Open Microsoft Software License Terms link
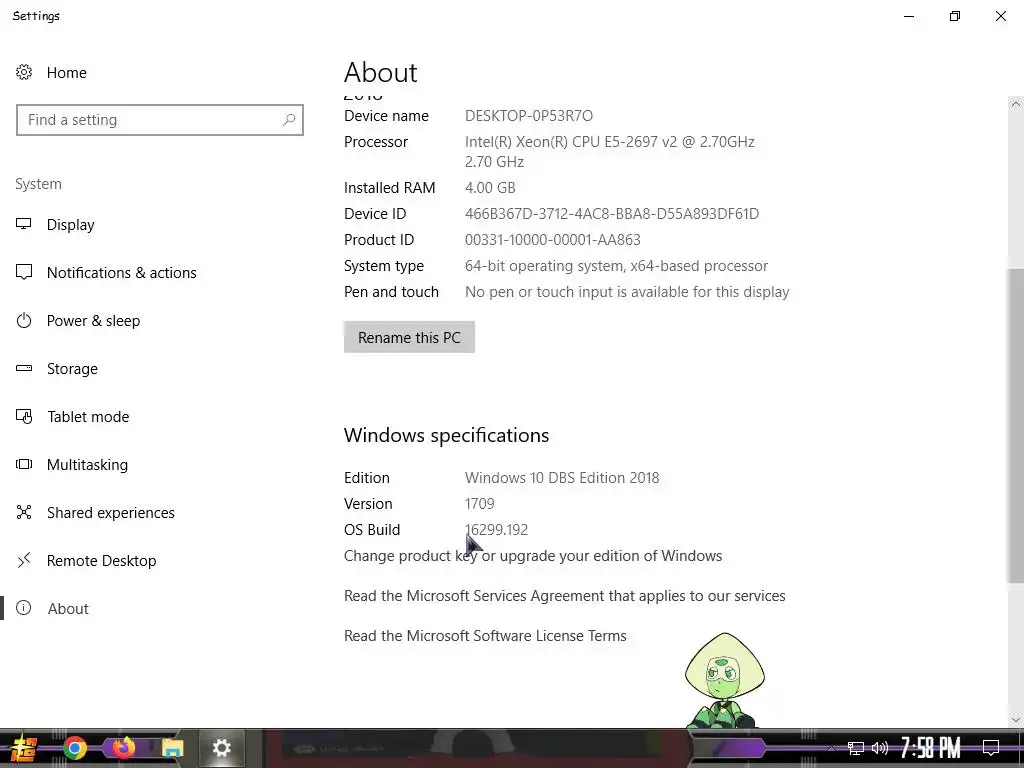The image size is (1024, 768). click(485, 635)
